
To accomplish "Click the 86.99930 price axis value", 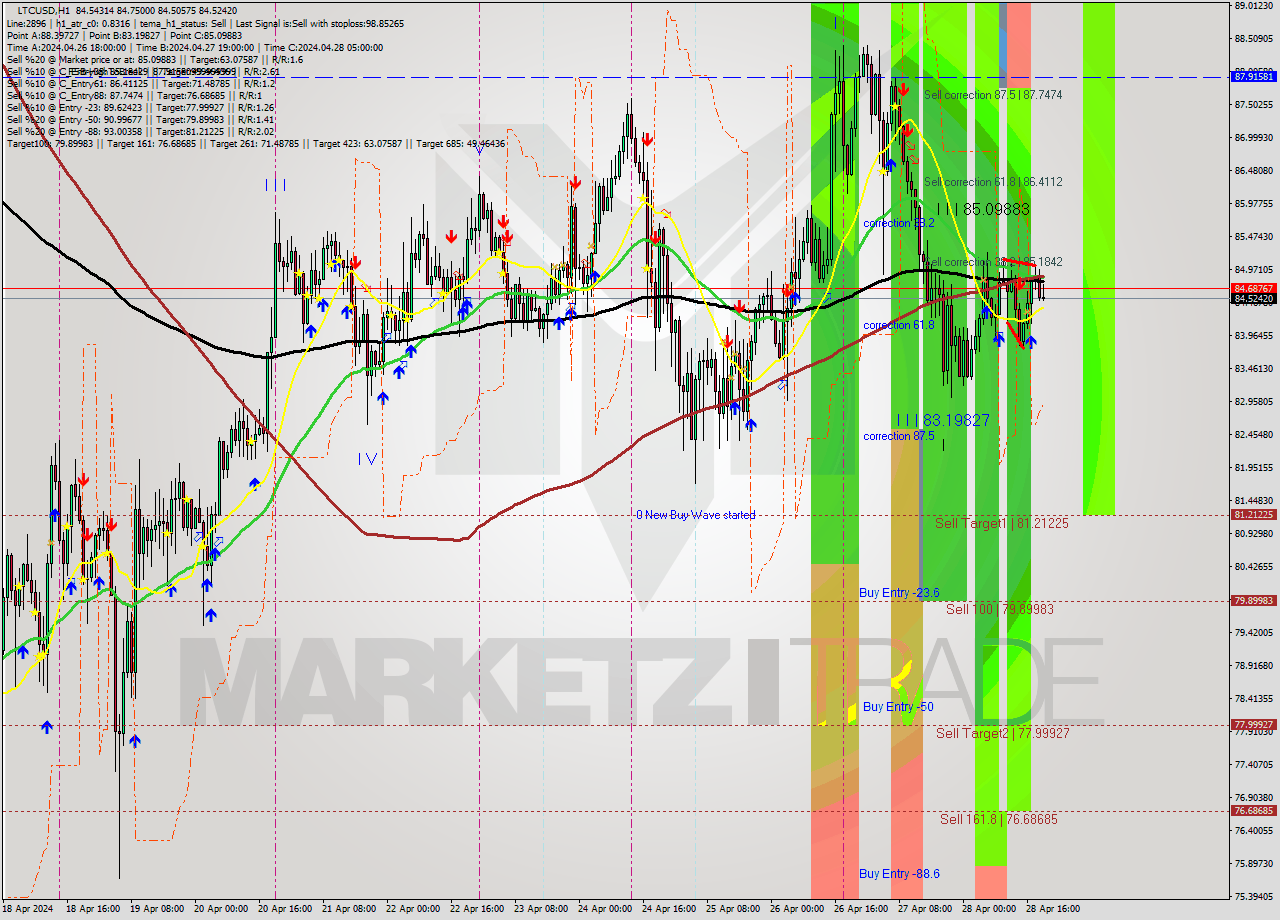I will click(x=1254, y=137).
